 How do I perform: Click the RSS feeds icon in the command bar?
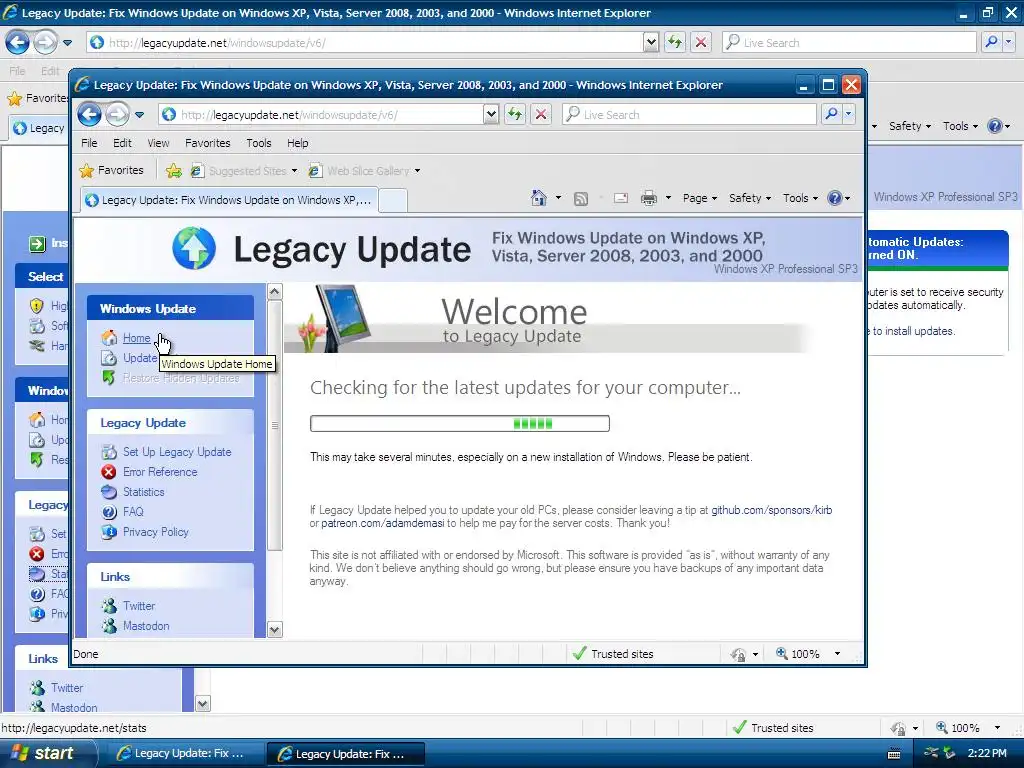(581, 199)
